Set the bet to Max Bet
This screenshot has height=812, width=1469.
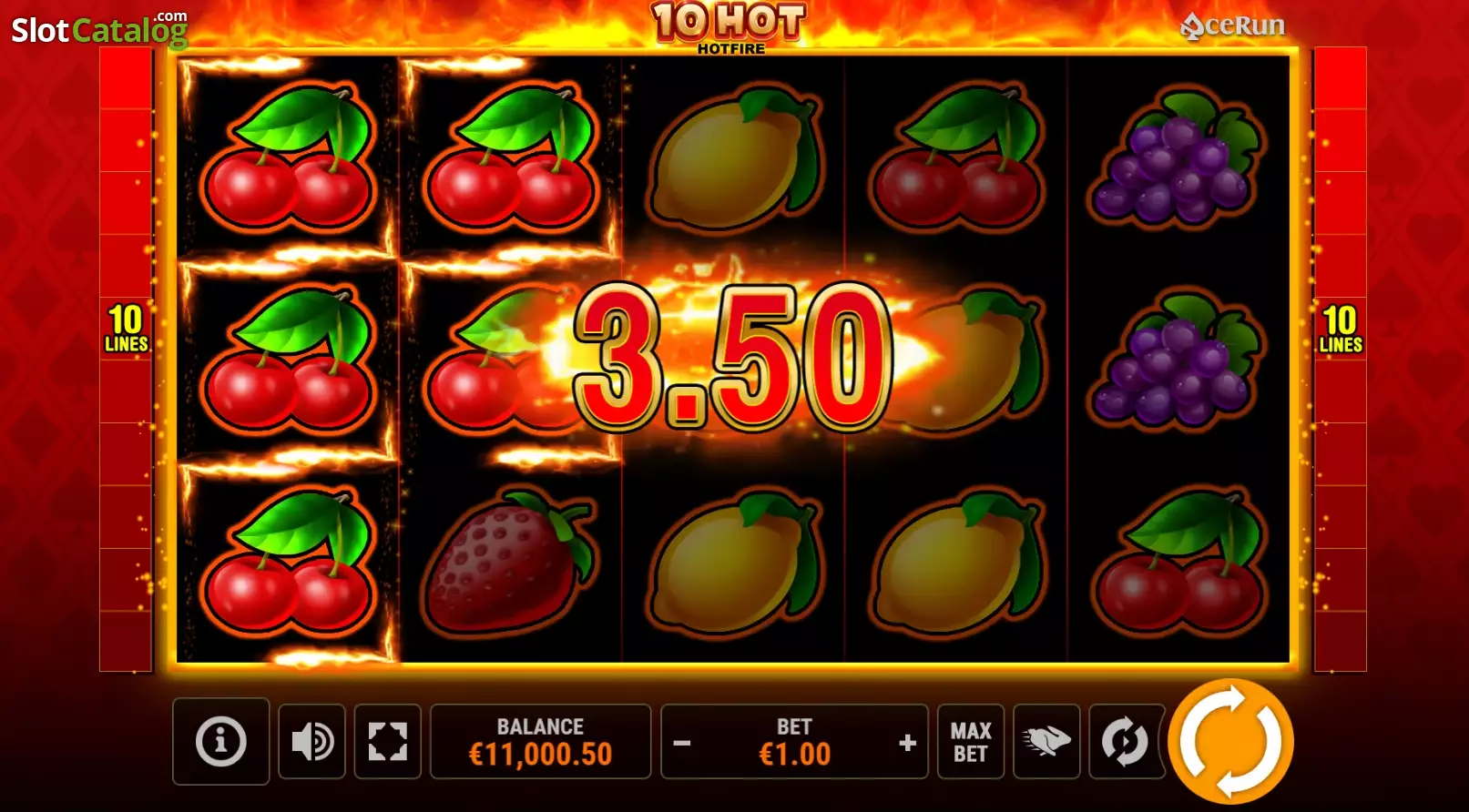click(x=971, y=741)
